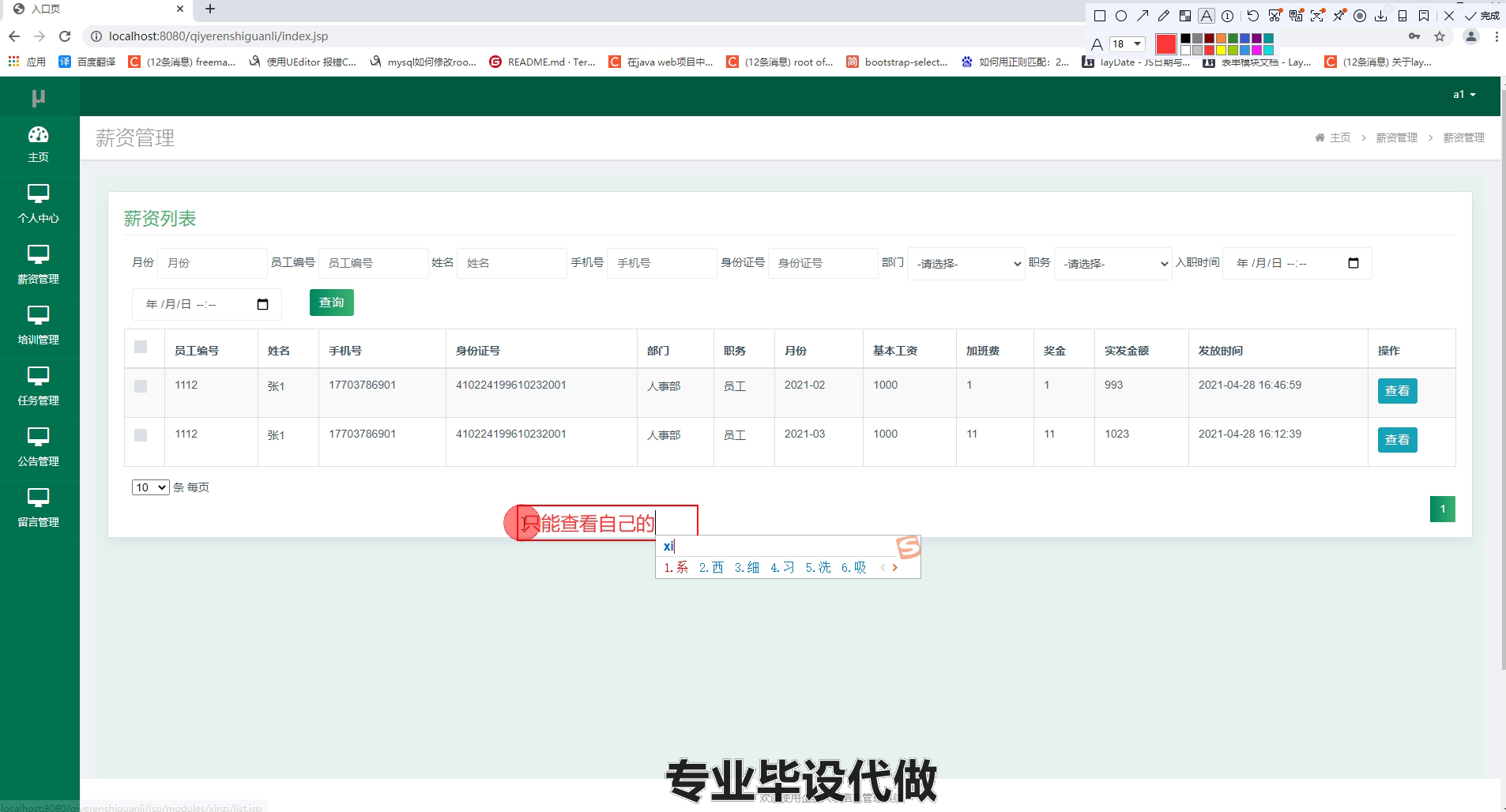The width and height of the screenshot is (1506, 812).
Task: Open the Chrome three-dot menu
Action: [x=1497, y=36]
